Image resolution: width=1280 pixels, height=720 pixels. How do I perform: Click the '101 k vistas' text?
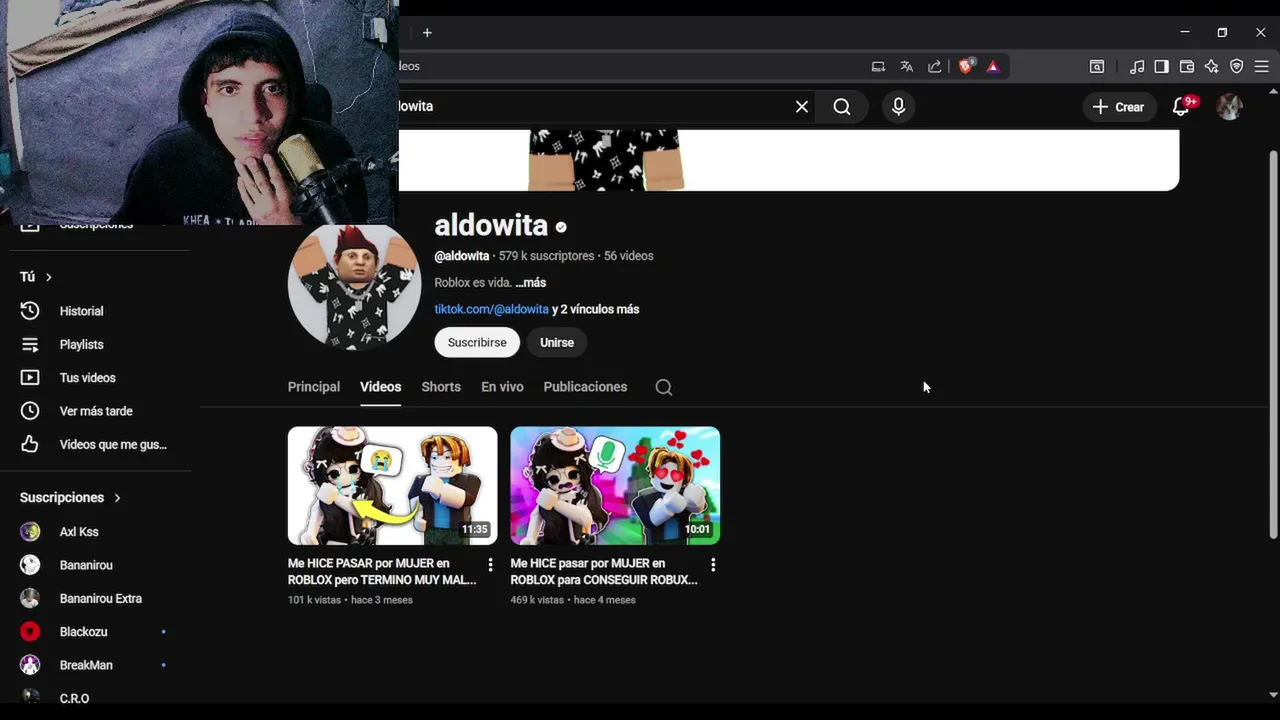pyautogui.click(x=314, y=600)
